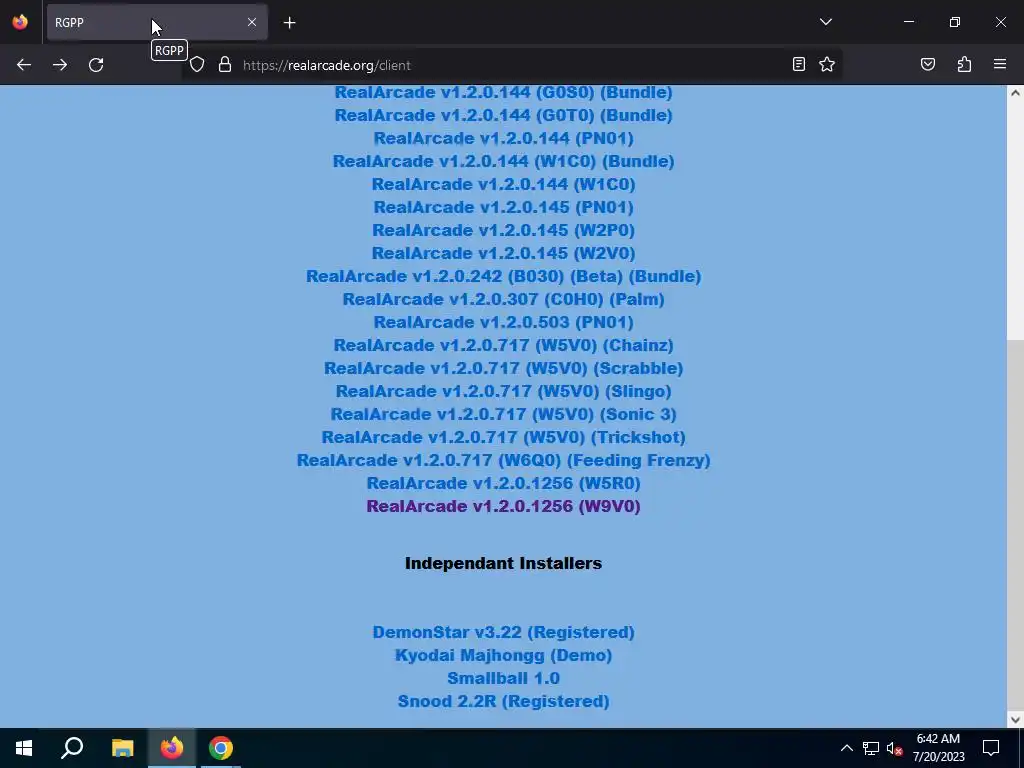List all tabs dropdown
This screenshot has width=1024, height=768.
point(826,22)
